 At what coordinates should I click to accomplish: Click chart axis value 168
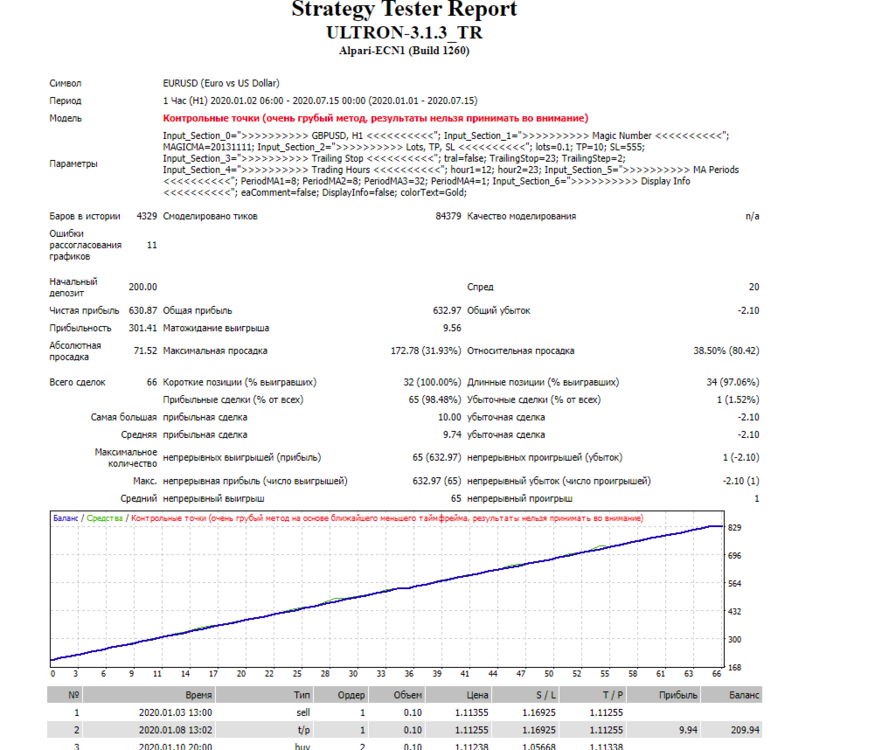tap(734, 667)
